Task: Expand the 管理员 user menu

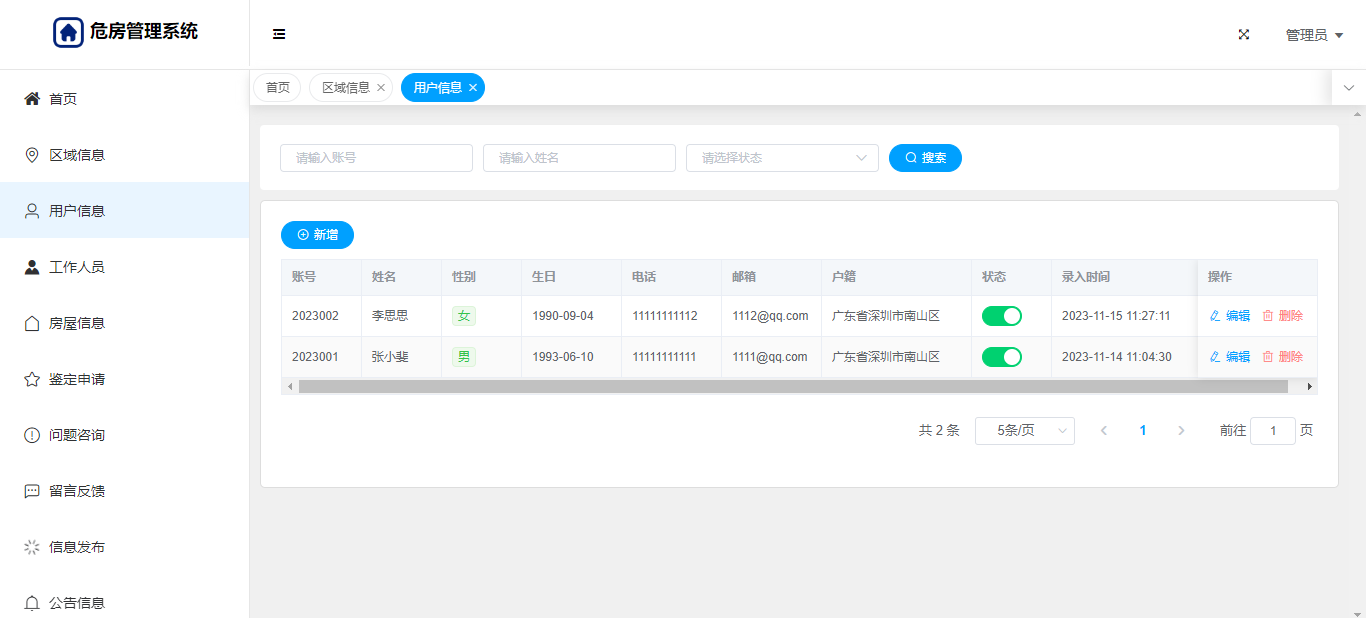Action: (1313, 35)
